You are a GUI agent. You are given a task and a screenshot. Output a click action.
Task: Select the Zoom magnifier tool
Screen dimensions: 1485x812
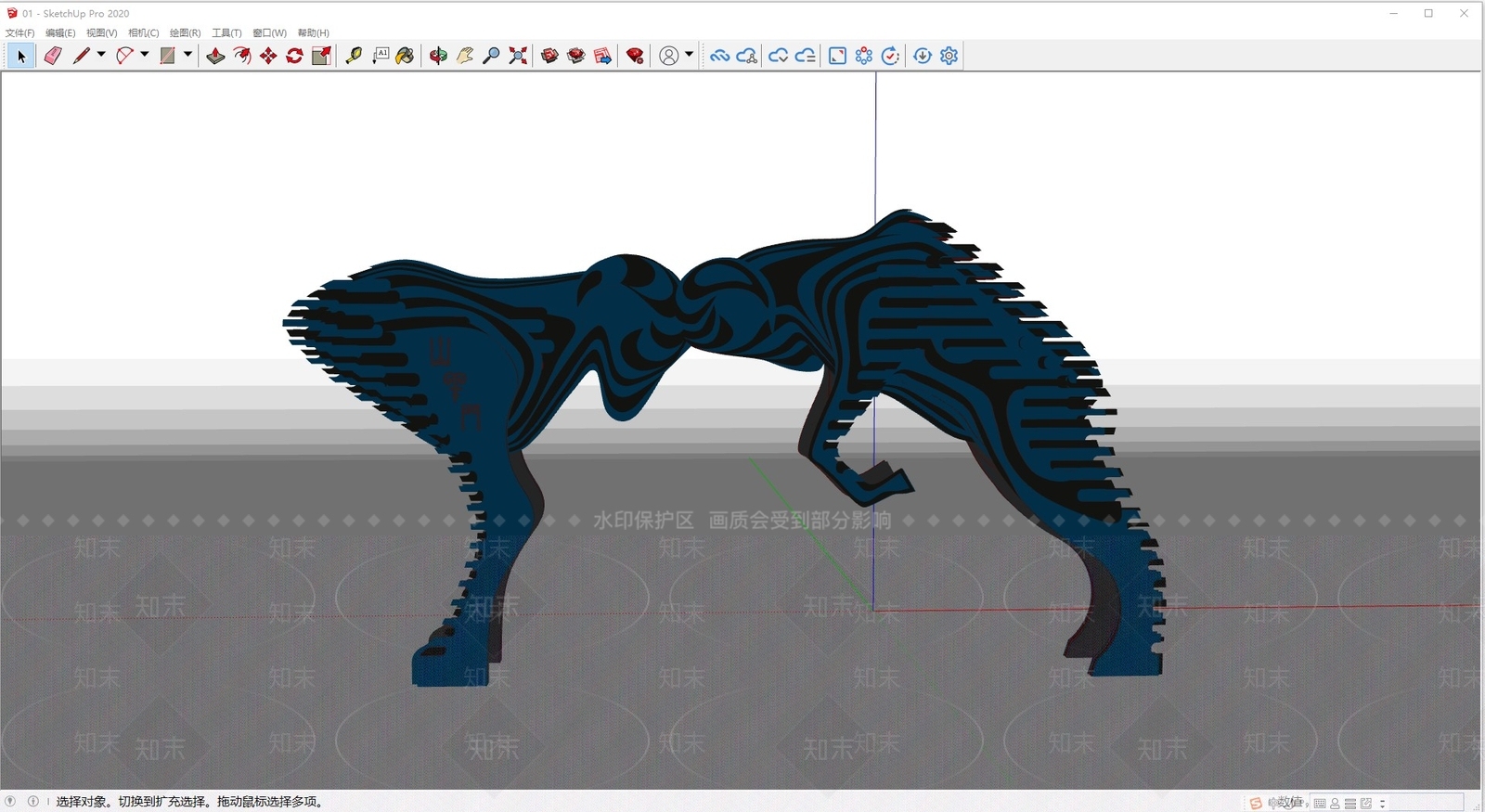click(491, 57)
